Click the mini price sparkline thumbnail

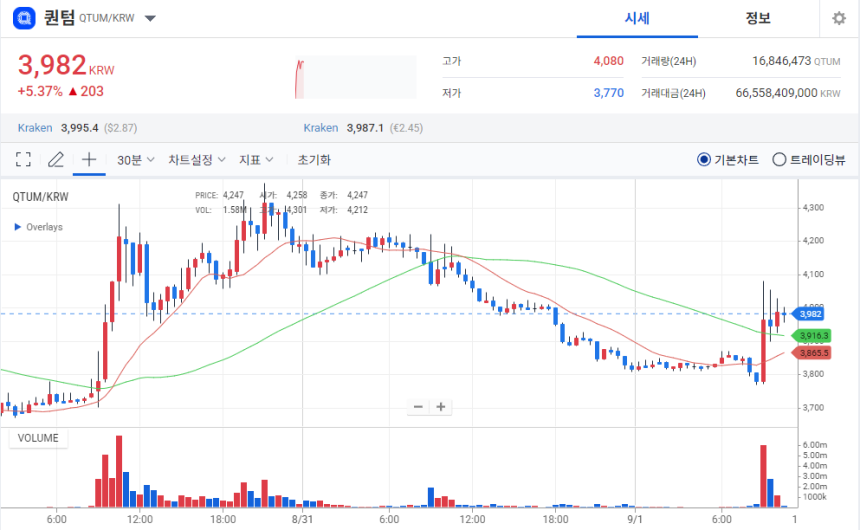[x=355, y=77]
